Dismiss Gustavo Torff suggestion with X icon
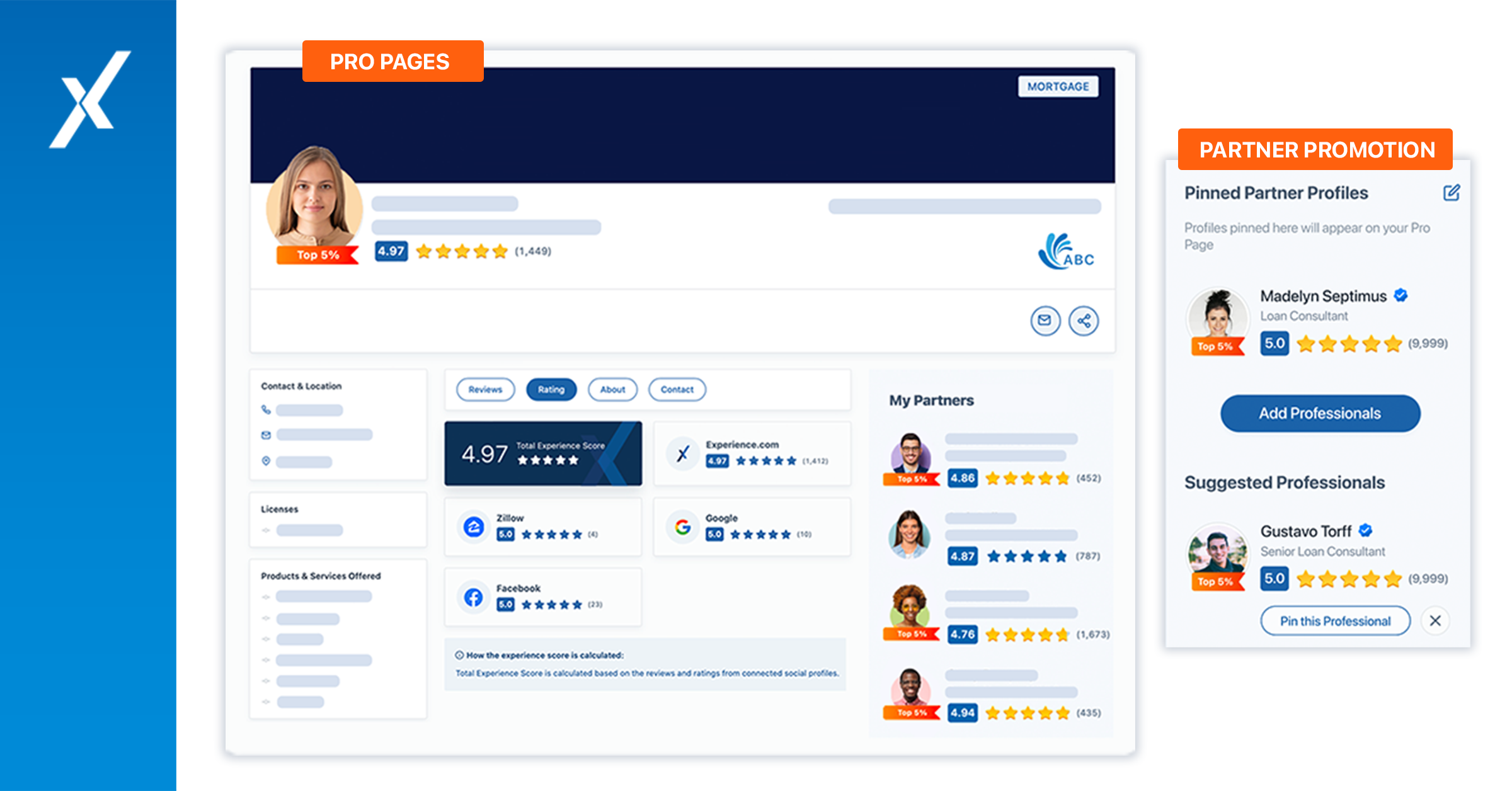1512x791 pixels. click(x=1435, y=621)
